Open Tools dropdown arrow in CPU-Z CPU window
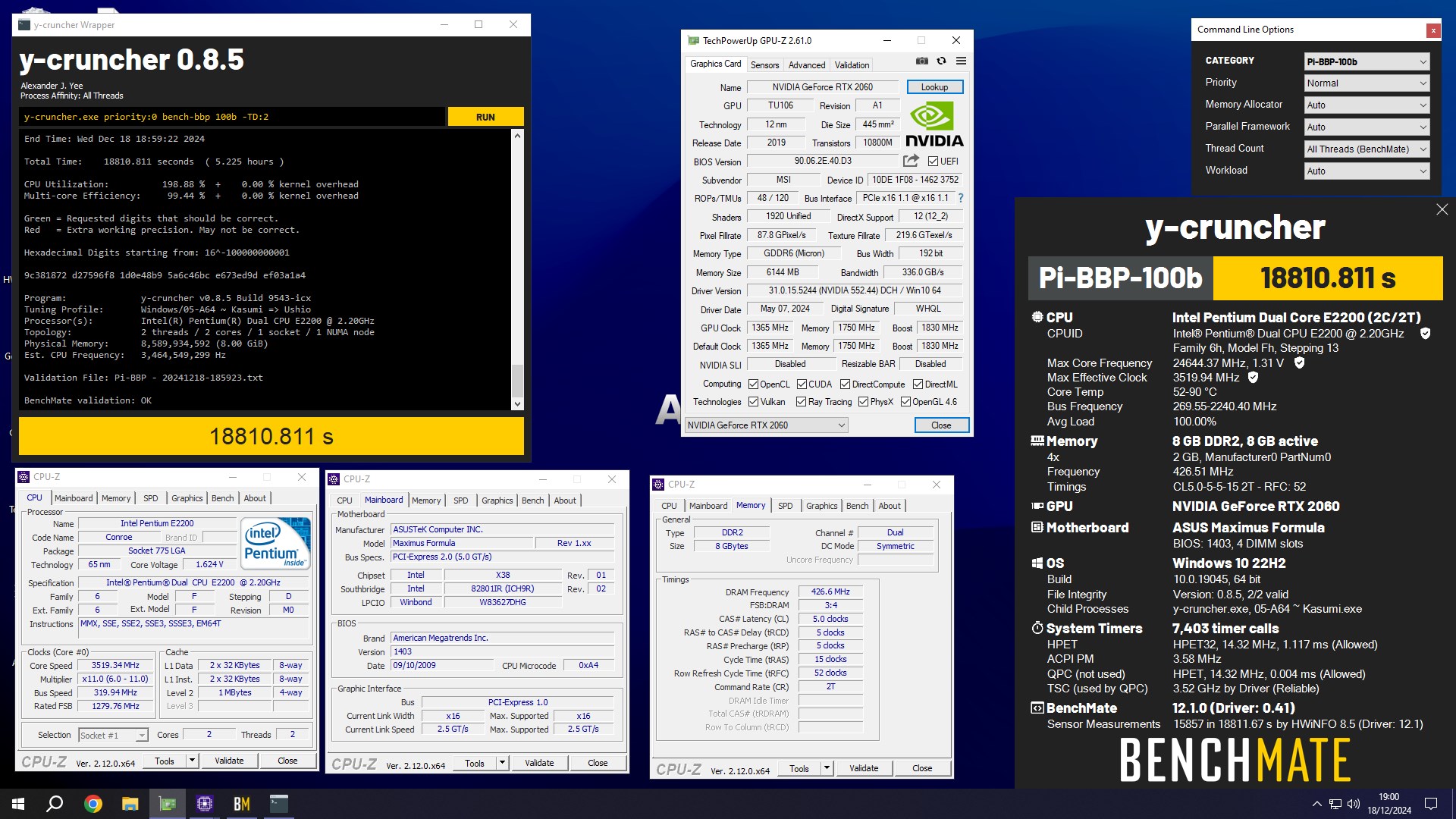This screenshot has height=819, width=1456. pos(192,761)
